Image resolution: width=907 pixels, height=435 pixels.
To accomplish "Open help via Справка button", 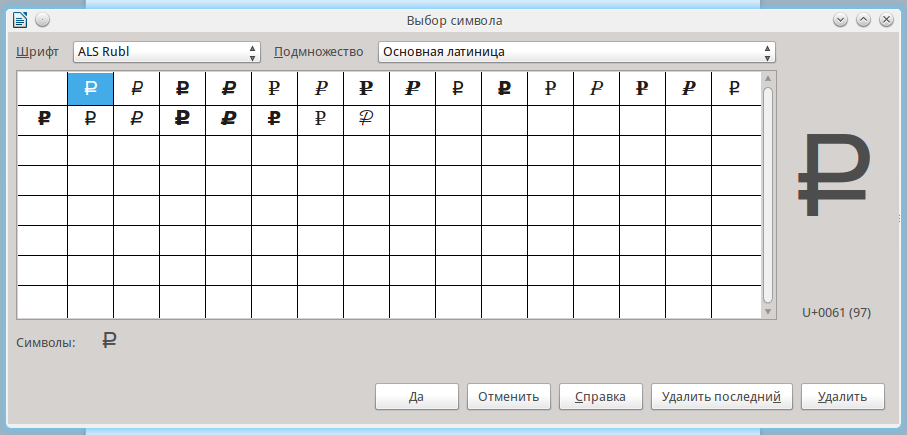I will [600, 397].
